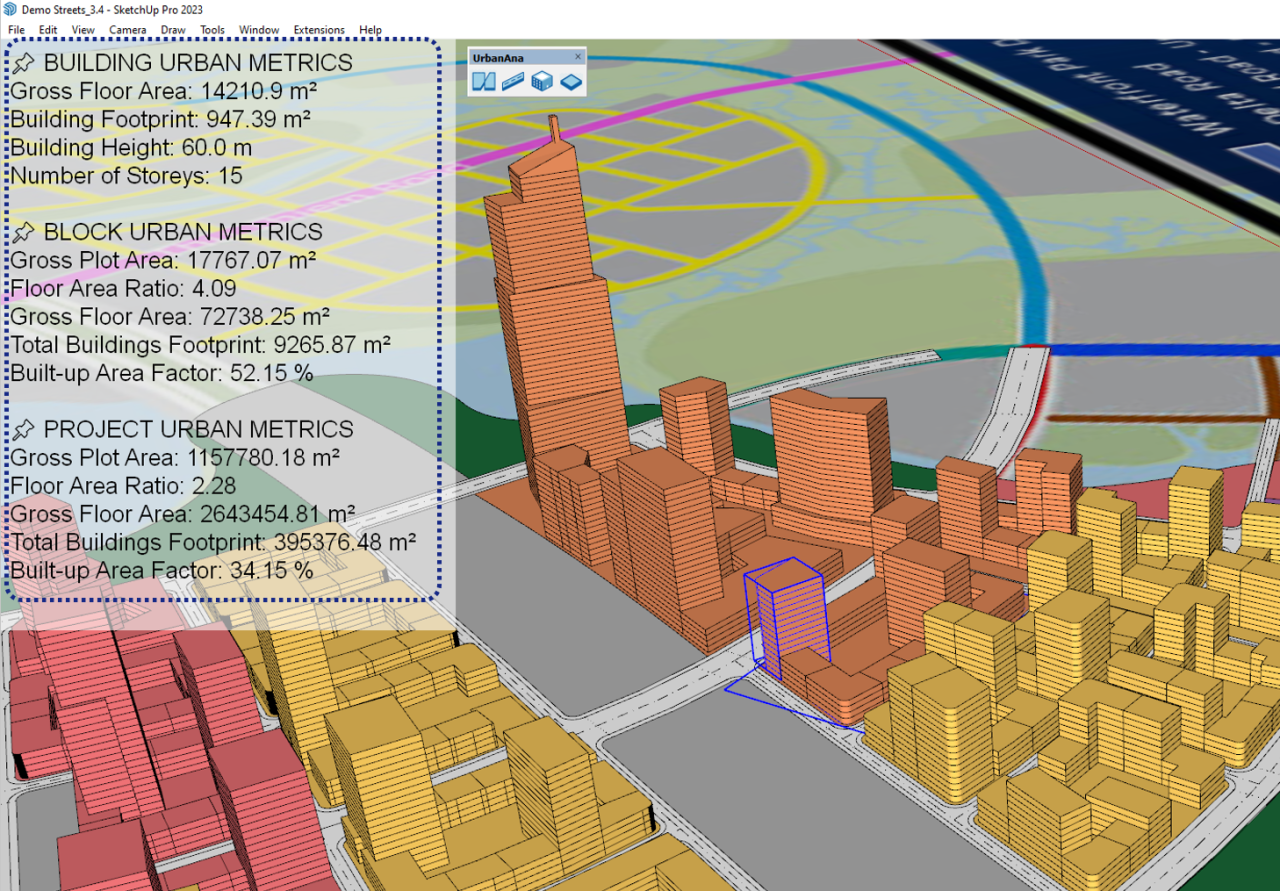Open the Draw menu

173,30
